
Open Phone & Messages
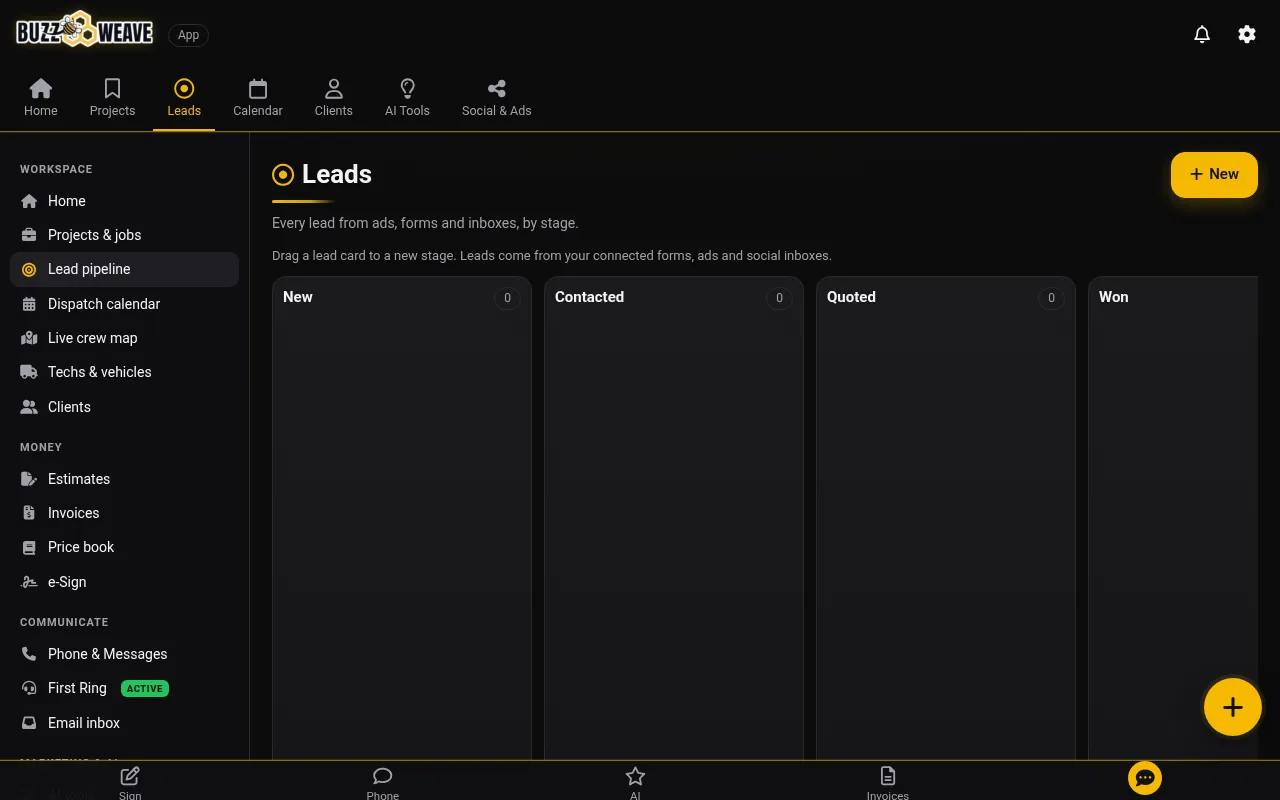[x=124, y=654]
